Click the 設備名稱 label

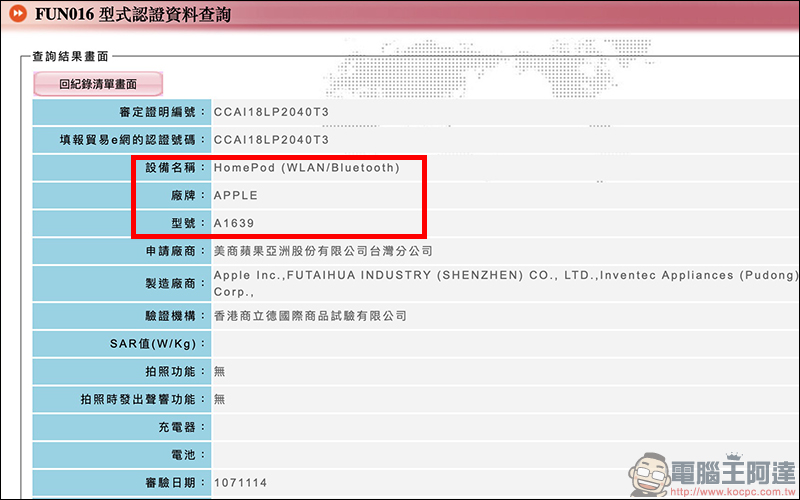pos(176,167)
